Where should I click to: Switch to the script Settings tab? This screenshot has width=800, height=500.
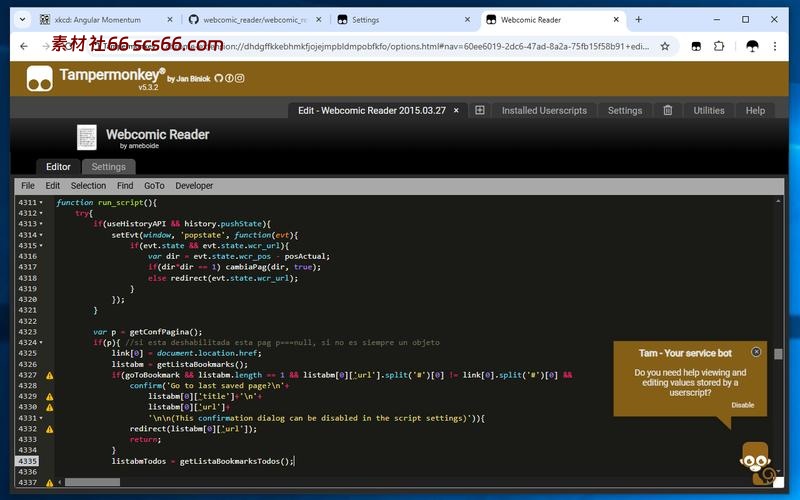(x=109, y=167)
